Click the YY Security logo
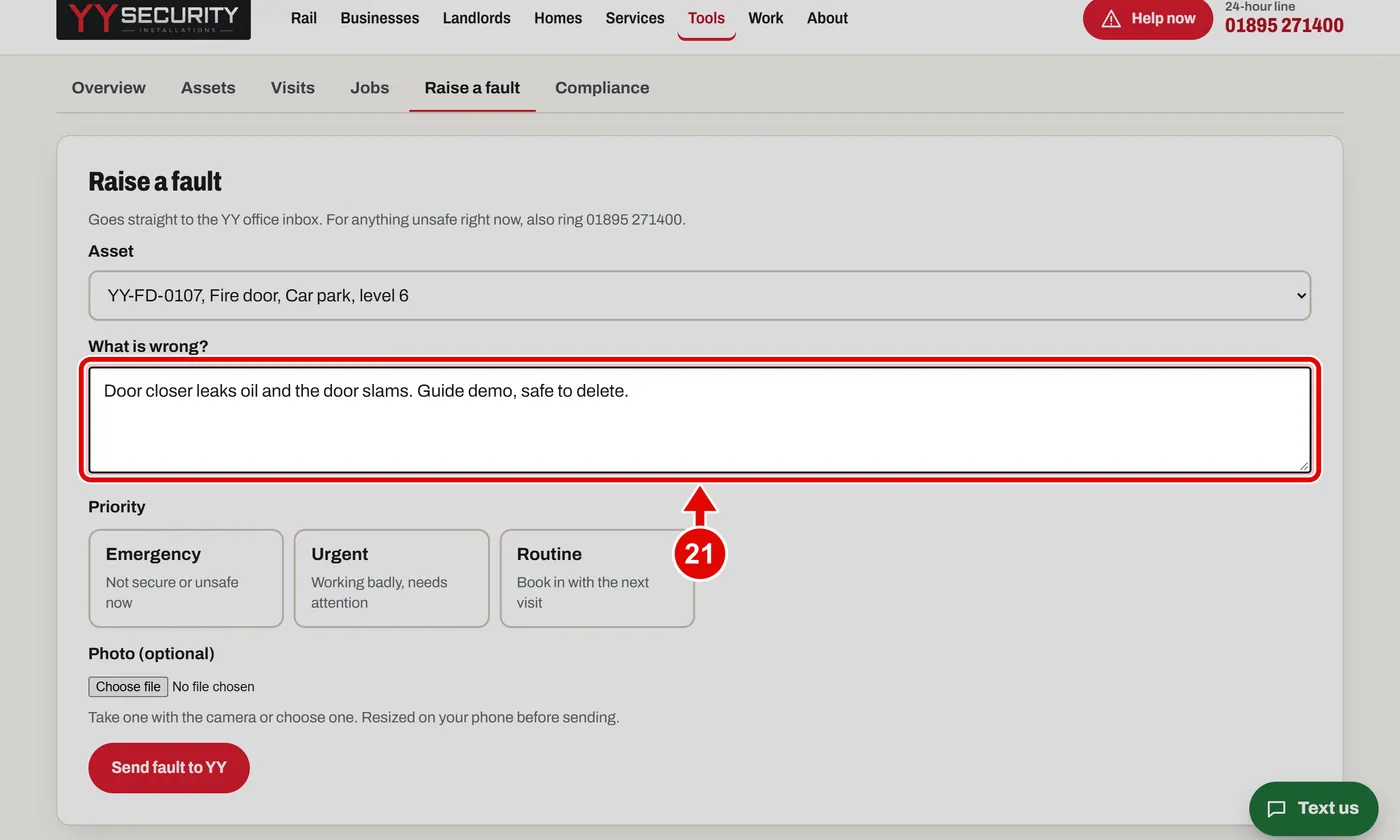 point(153,18)
